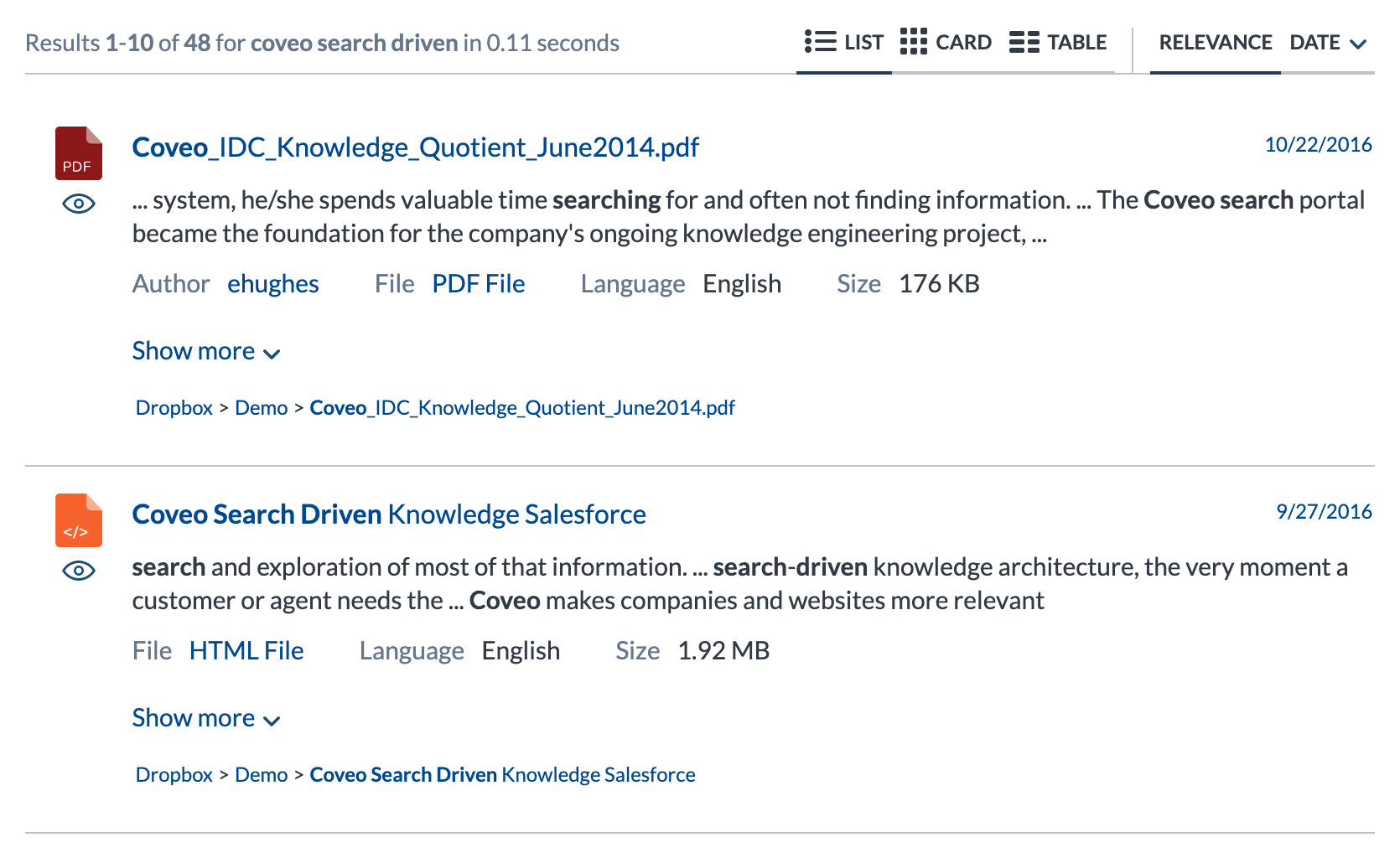Click the List layout bullet icon
The width and height of the screenshot is (1400, 858).
pos(820,42)
